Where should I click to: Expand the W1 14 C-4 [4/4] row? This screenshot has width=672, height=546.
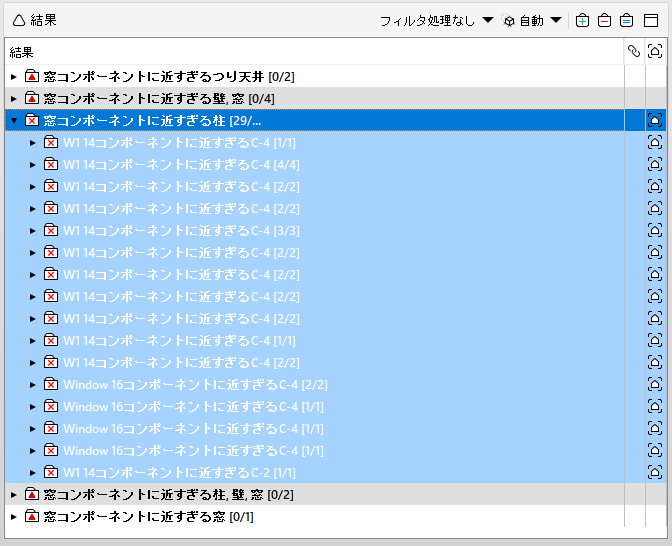33,165
